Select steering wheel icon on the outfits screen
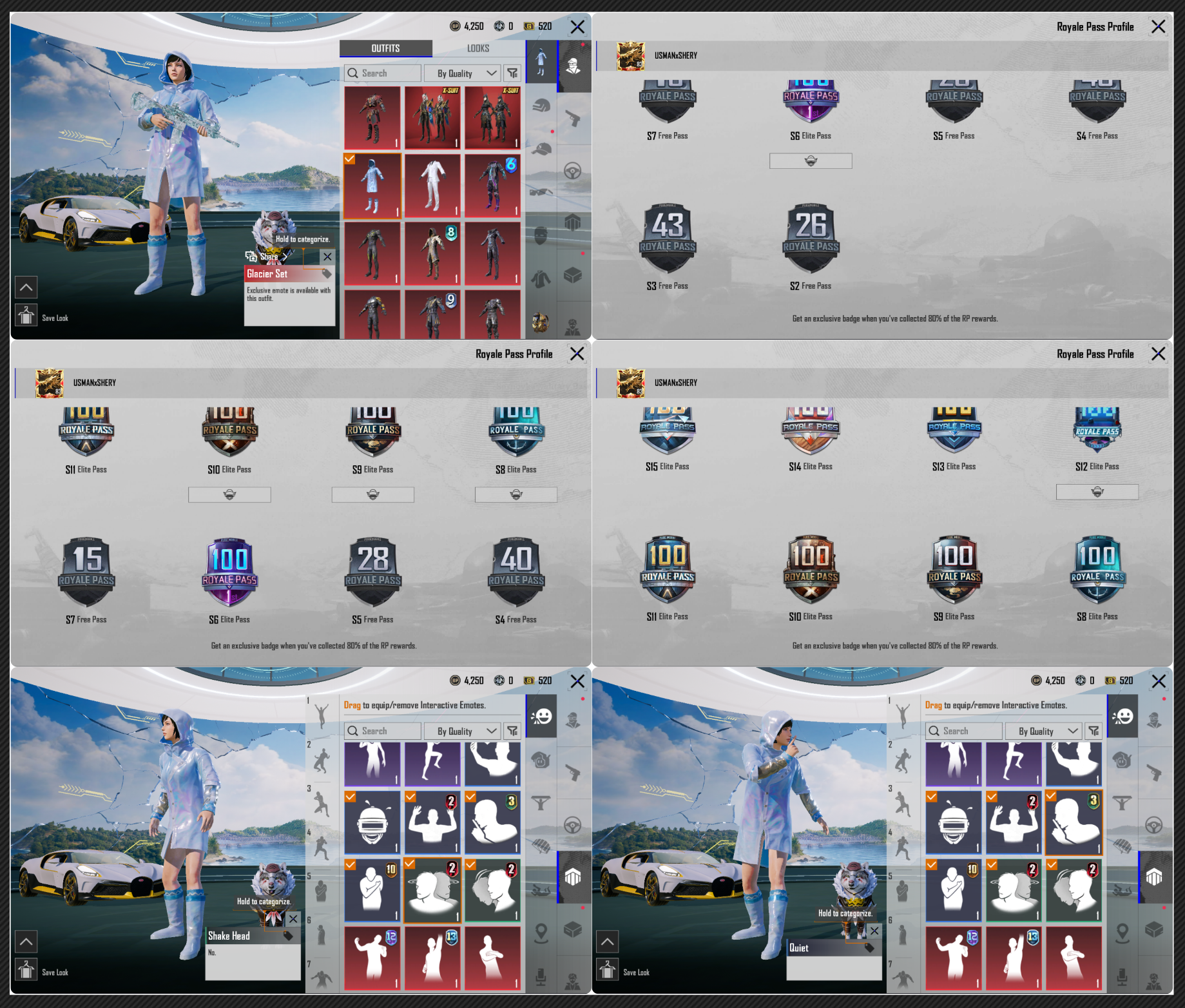Screen dimensions: 1185x1008 click(573, 171)
